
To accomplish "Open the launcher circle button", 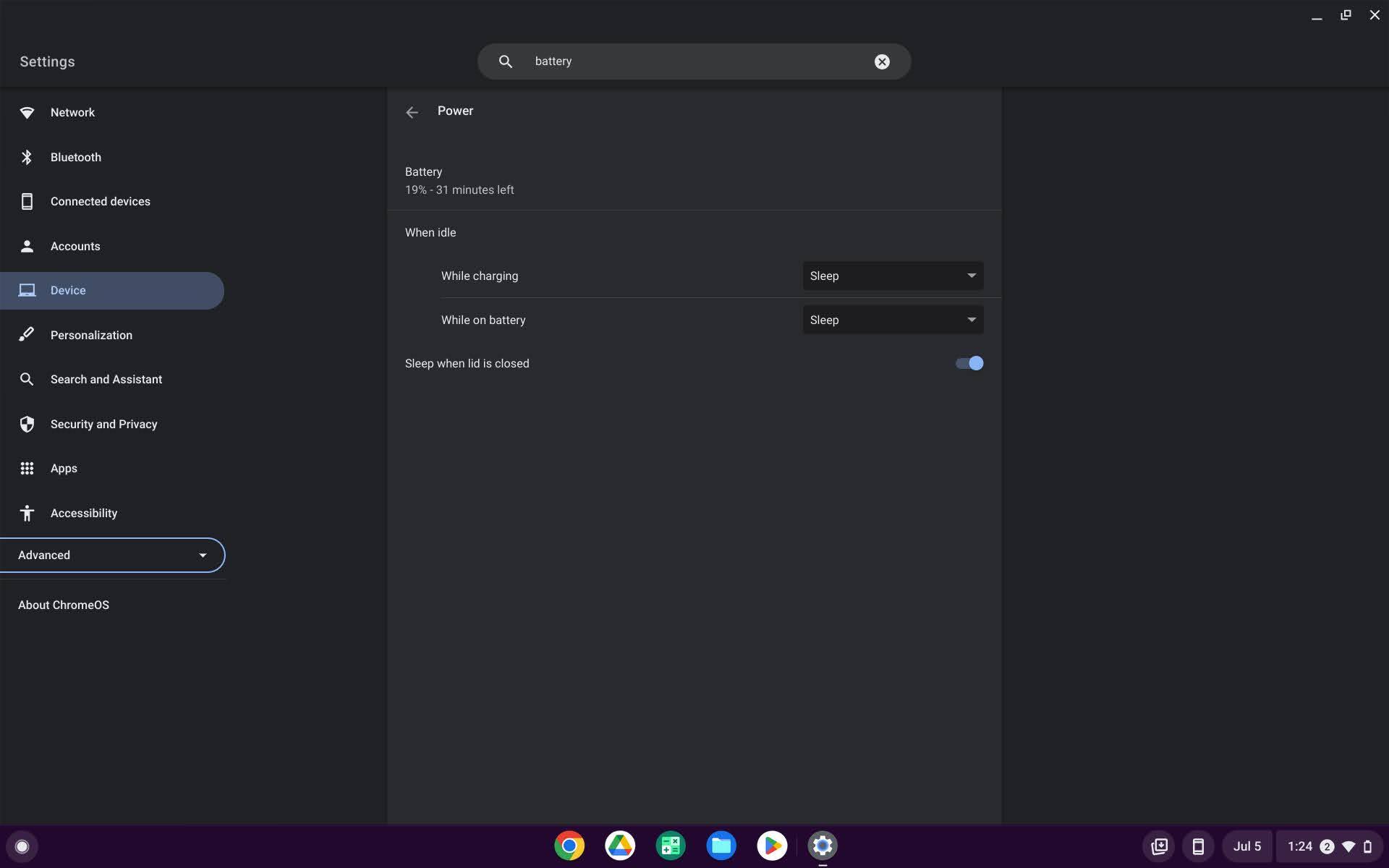I will pyautogui.click(x=22, y=846).
